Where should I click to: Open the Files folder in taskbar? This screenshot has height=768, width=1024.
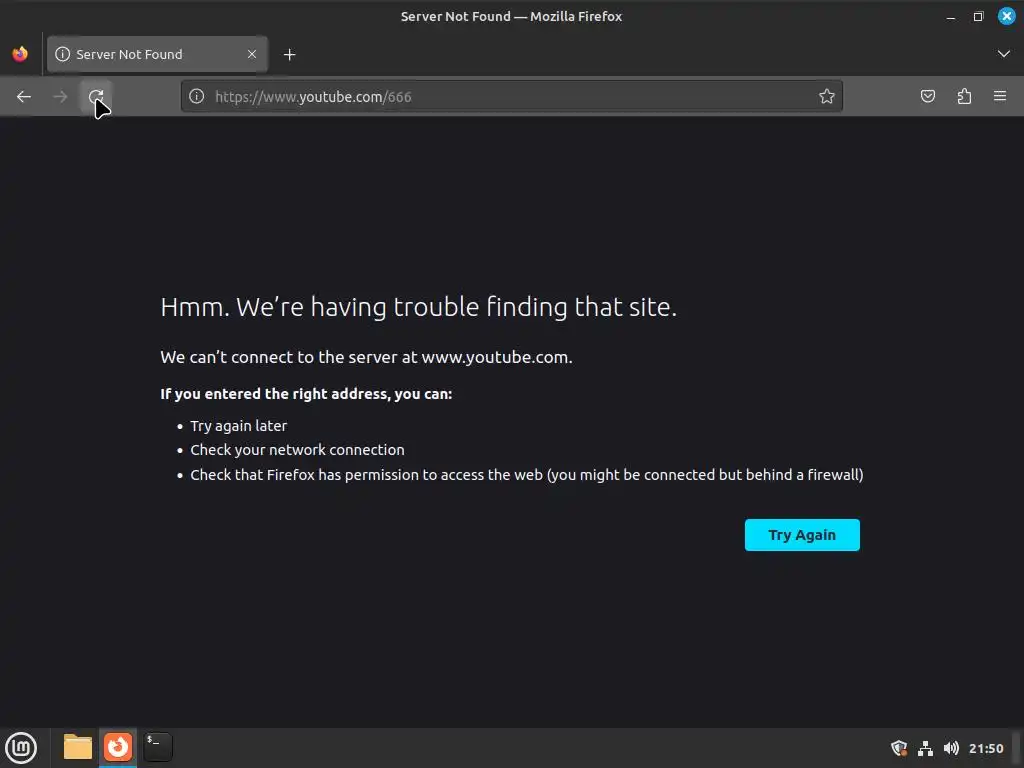click(78, 747)
